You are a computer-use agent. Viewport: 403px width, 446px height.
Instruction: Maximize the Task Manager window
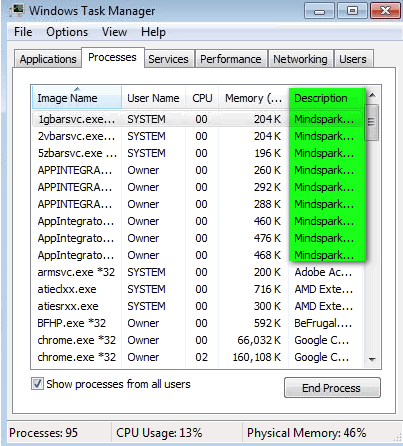(352, 11)
